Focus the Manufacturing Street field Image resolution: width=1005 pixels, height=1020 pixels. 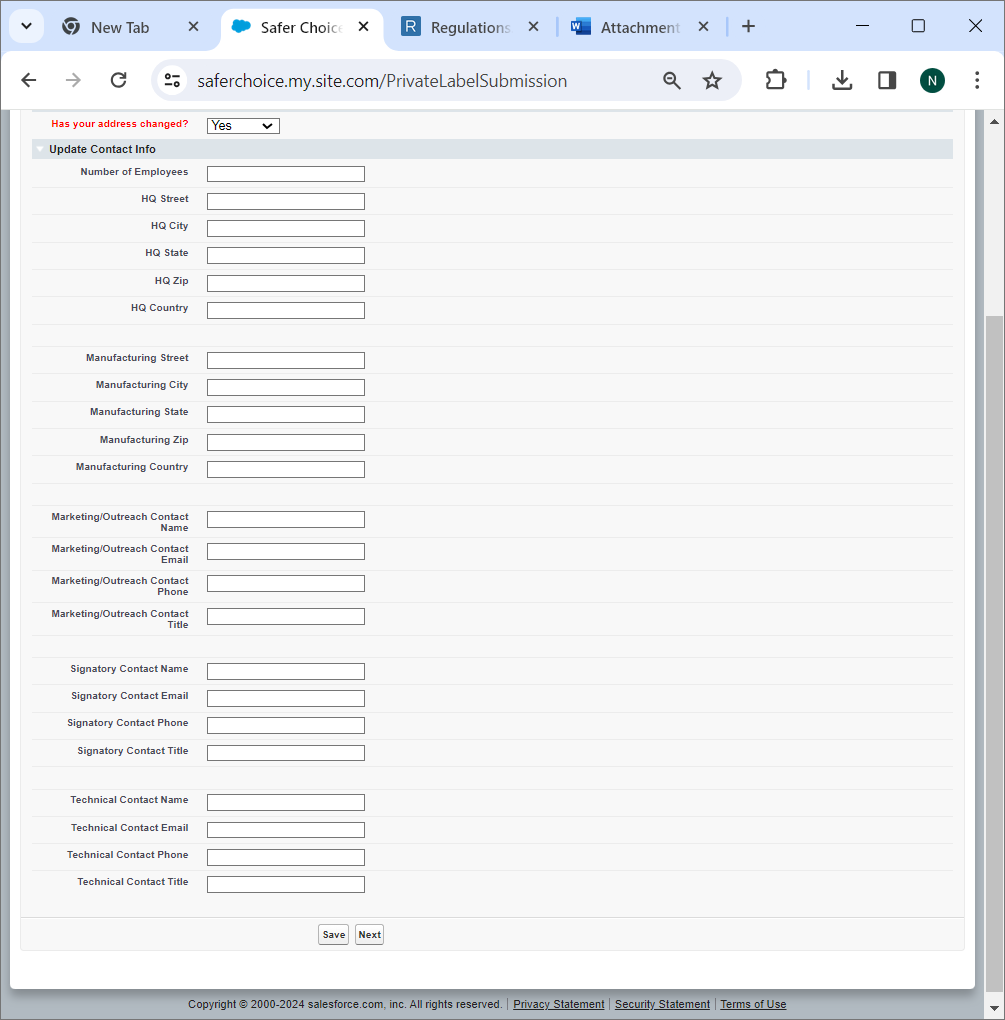coord(286,360)
